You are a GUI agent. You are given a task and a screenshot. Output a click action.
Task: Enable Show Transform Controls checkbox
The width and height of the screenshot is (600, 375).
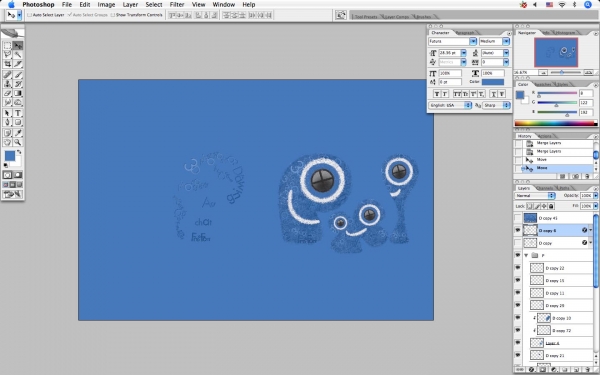click(112, 15)
